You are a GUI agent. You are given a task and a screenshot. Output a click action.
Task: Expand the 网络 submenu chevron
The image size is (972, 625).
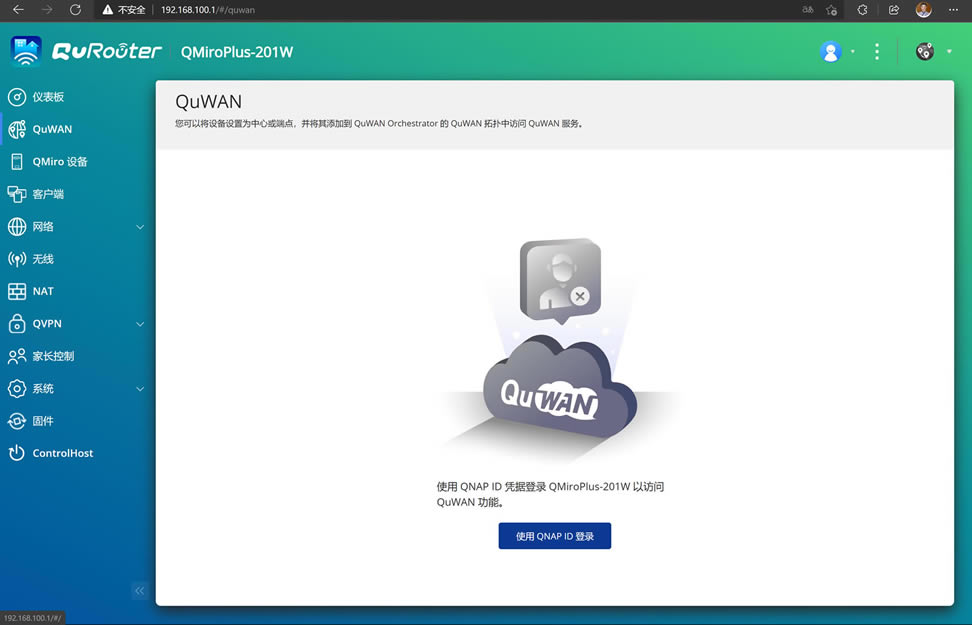(x=140, y=227)
